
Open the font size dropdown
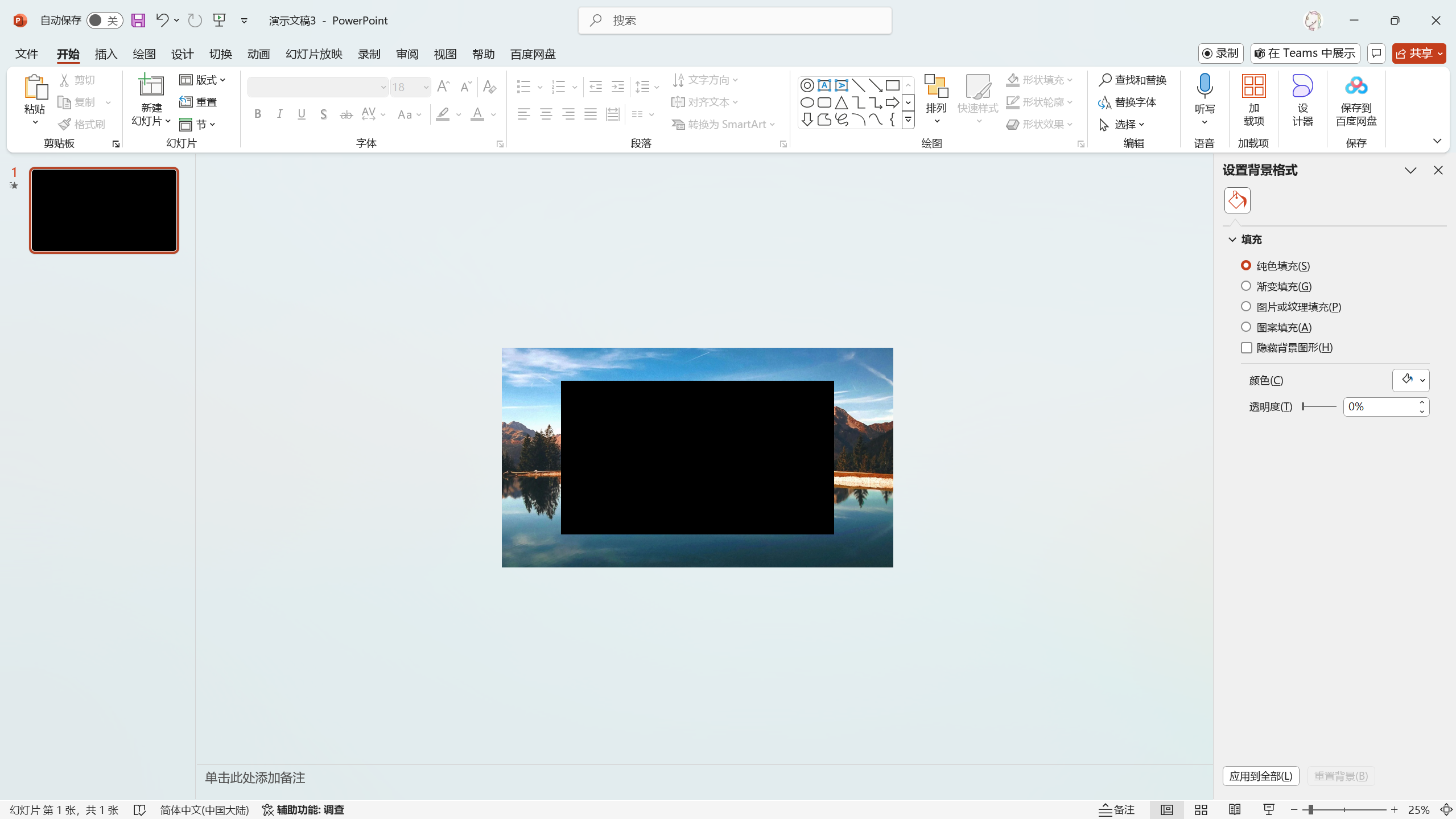pos(426,87)
